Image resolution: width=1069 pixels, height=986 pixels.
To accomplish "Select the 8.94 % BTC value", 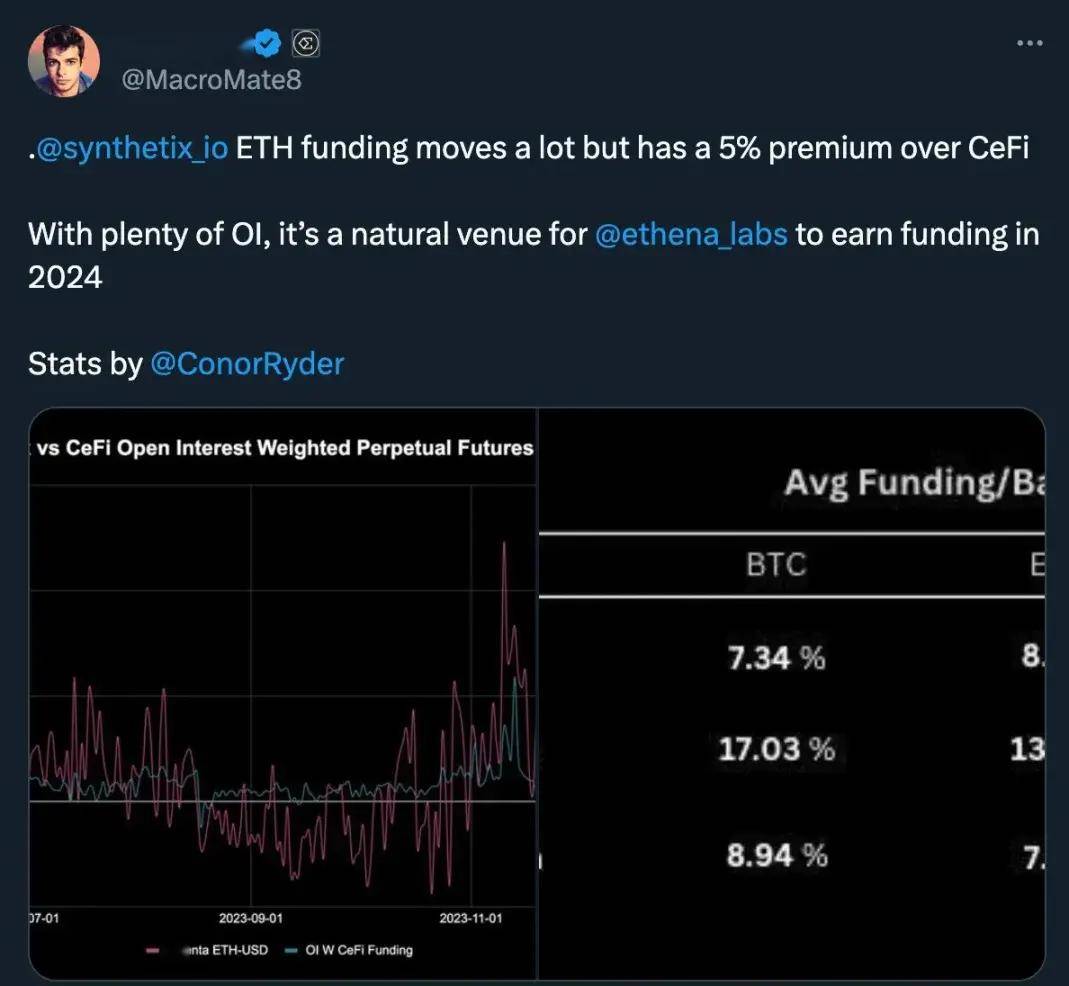I will (777, 855).
